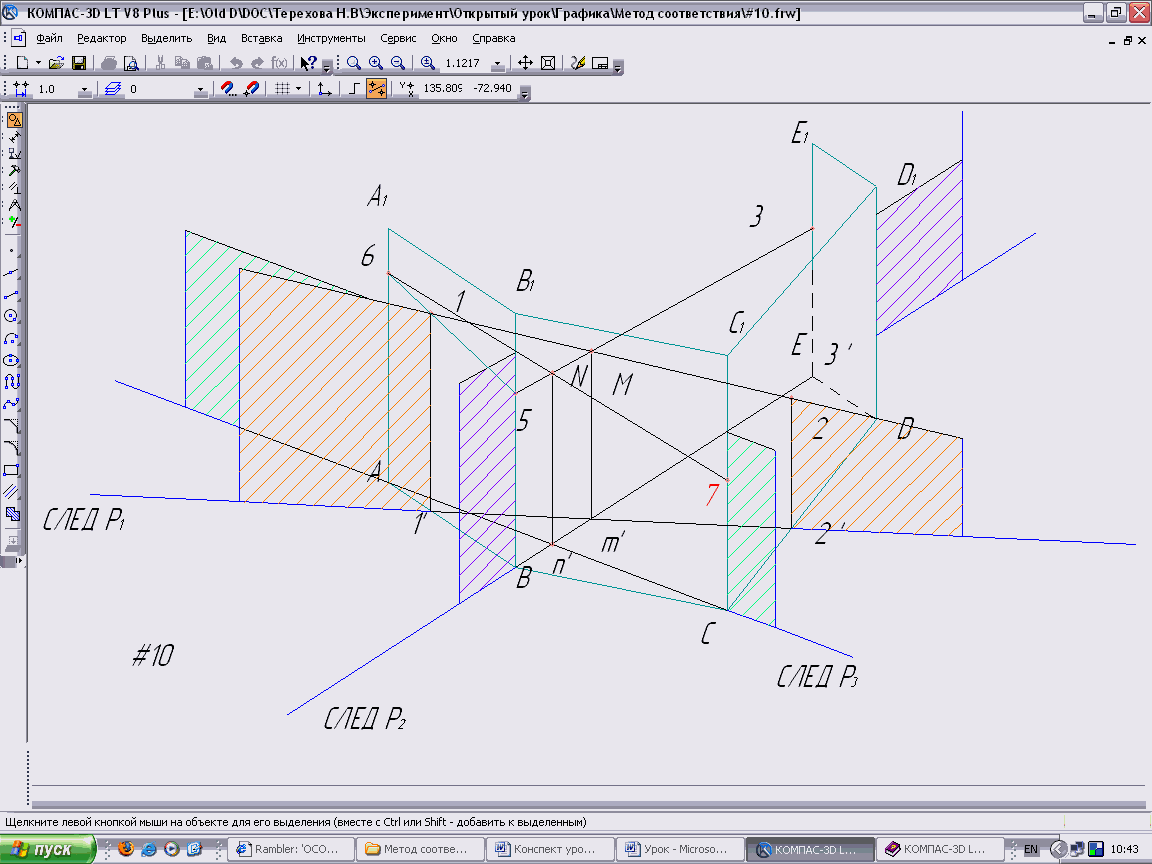Select the Ellipse drawing tool
Screen dimensions: 1152x864
13,359
